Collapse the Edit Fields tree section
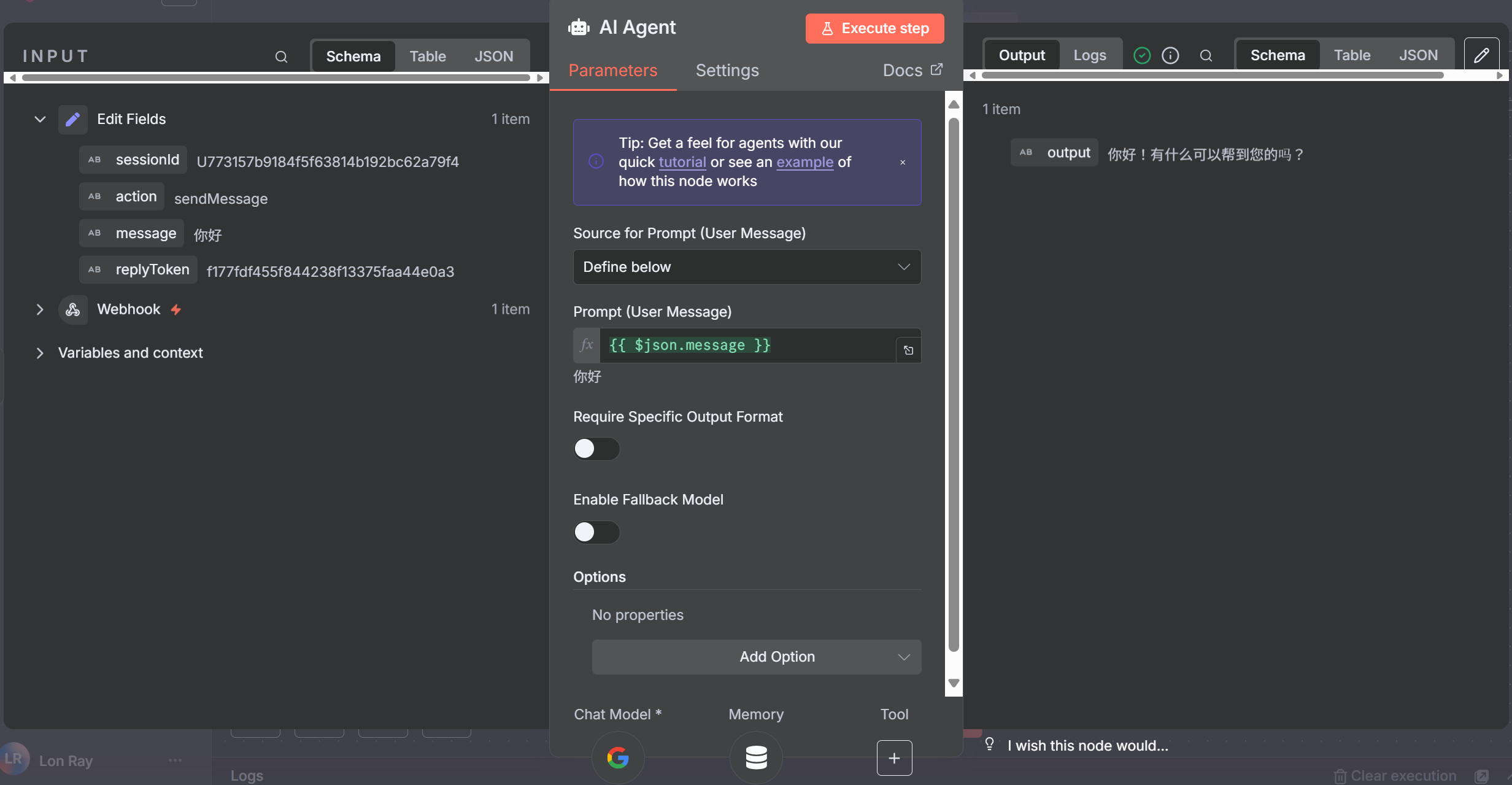 click(40, 119)
